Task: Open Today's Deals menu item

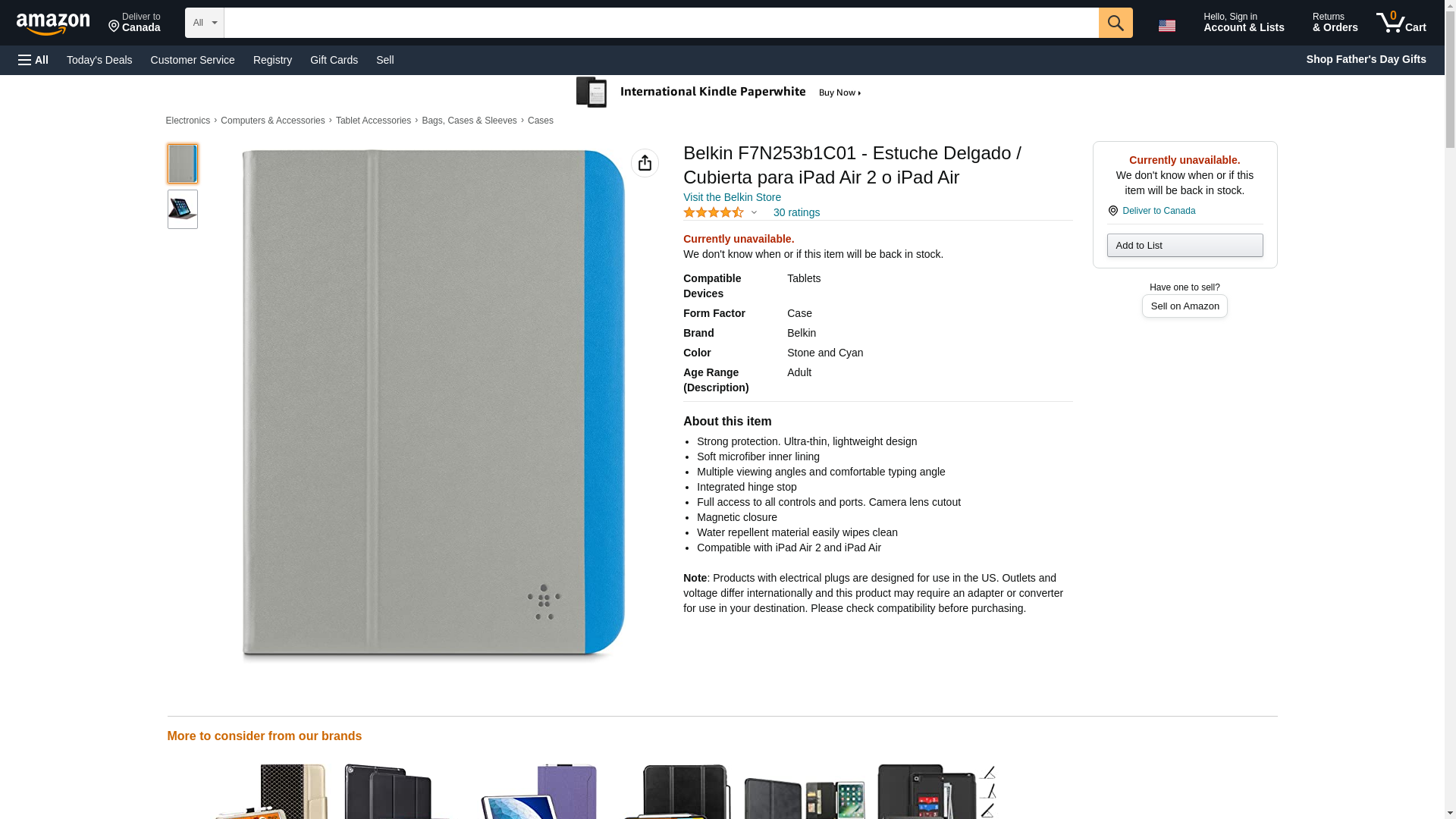Action: [99, 60]
